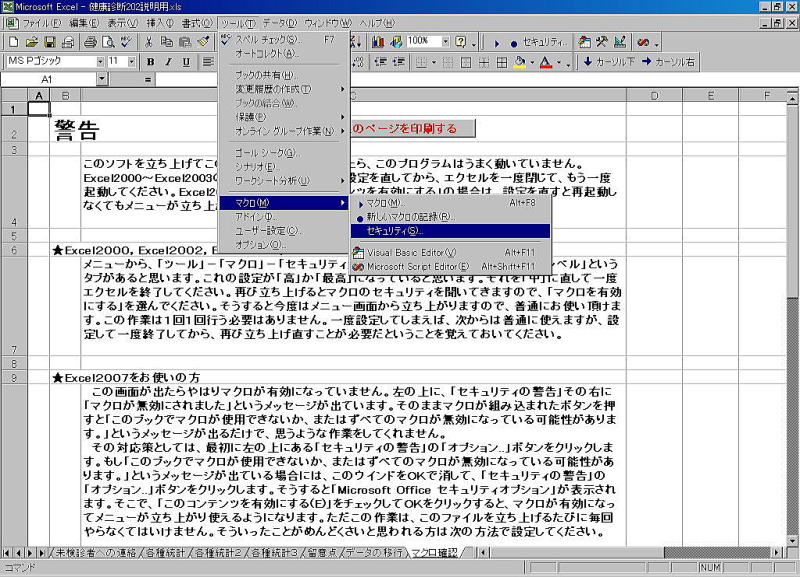Click the formula bar equals sign
800x577 pixels.
pyautogui.click(x=147, y=80)
